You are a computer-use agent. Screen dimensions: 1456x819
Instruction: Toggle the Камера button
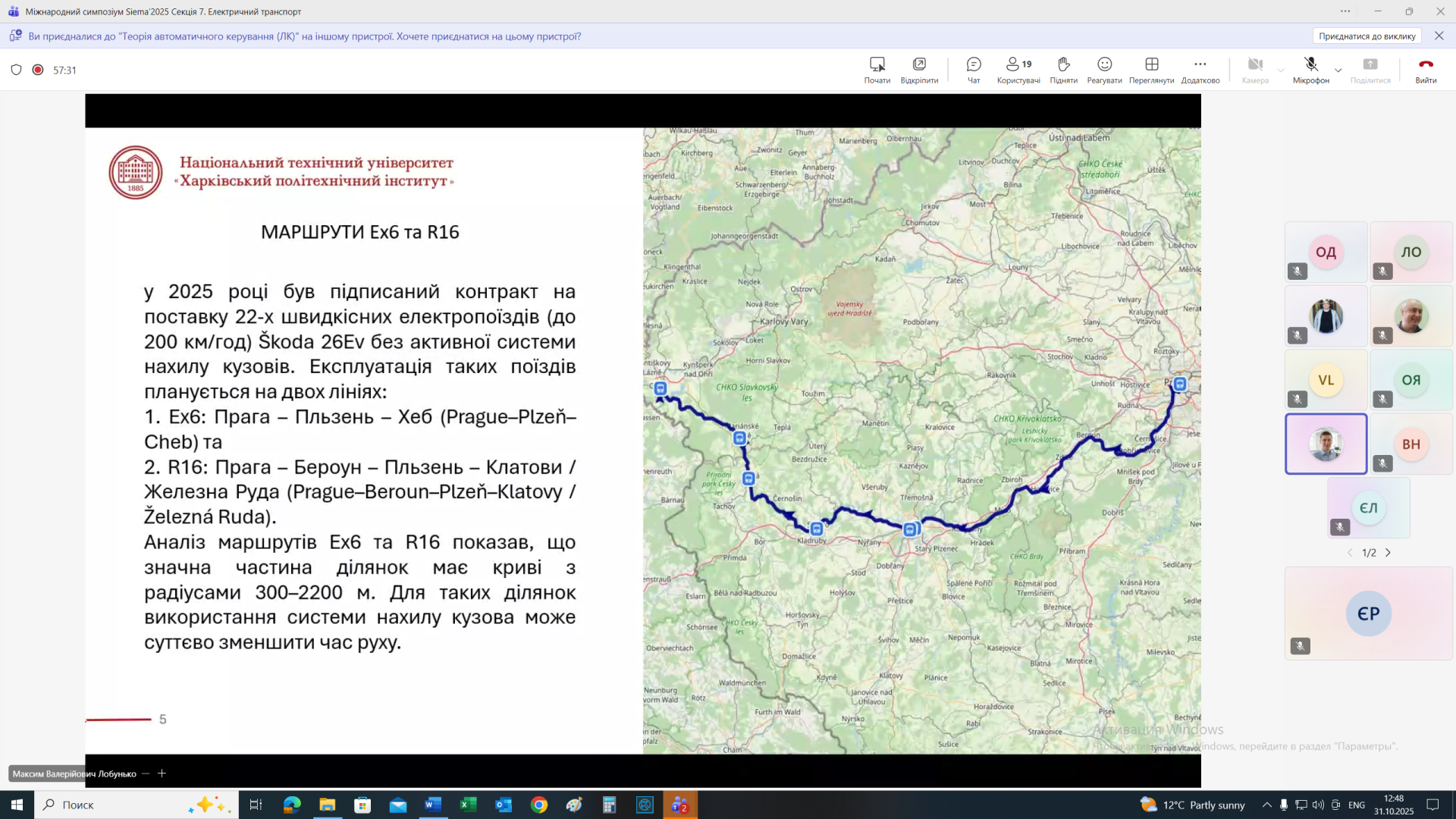(1255, 69)
